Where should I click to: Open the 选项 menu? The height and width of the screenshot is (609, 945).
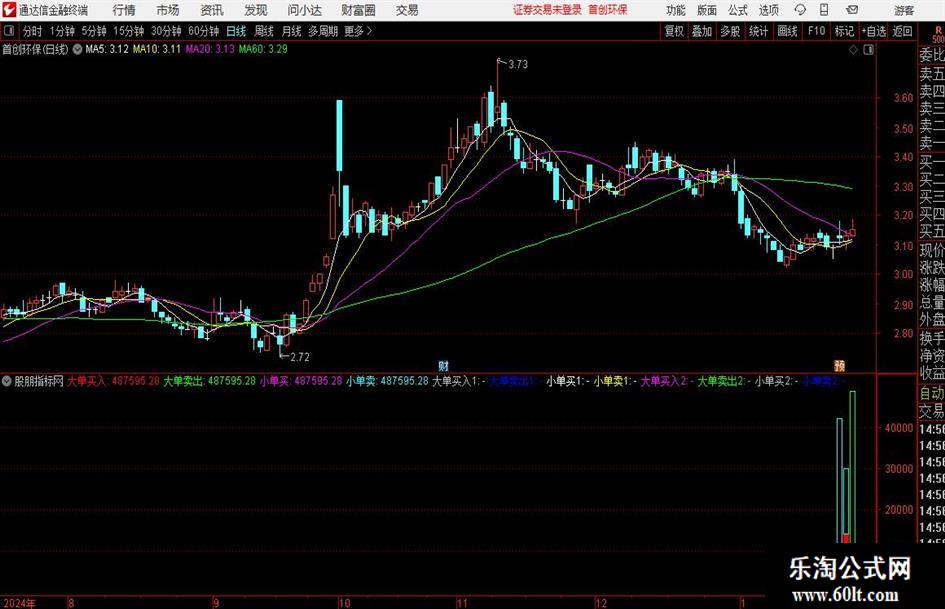coord(768,10)
